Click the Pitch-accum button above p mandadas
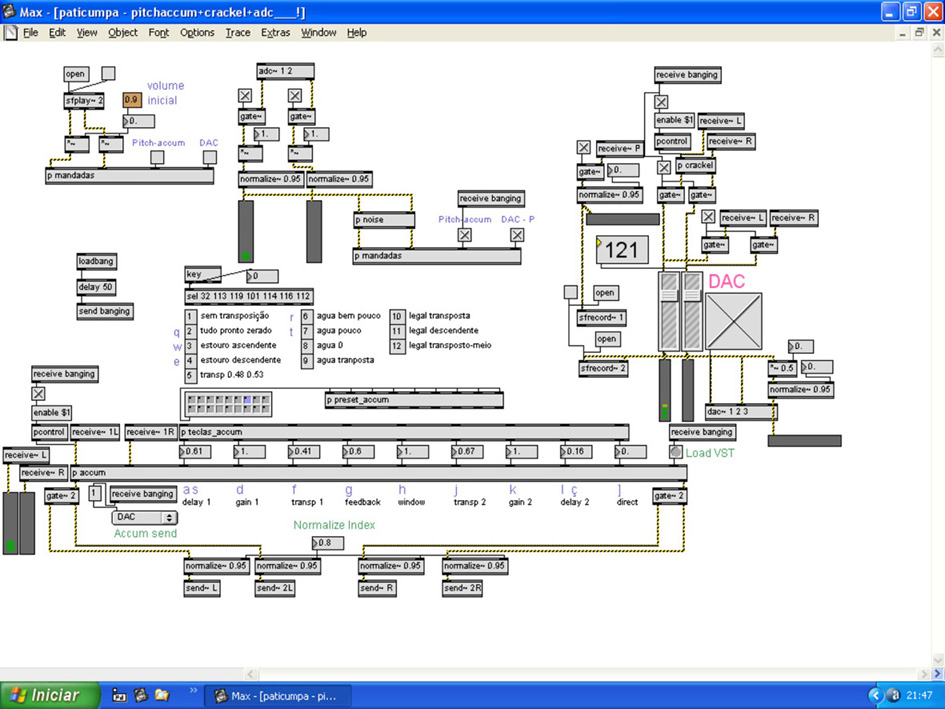Image resolution: width=945 pixels, height=709 pixels. [157, 157]
